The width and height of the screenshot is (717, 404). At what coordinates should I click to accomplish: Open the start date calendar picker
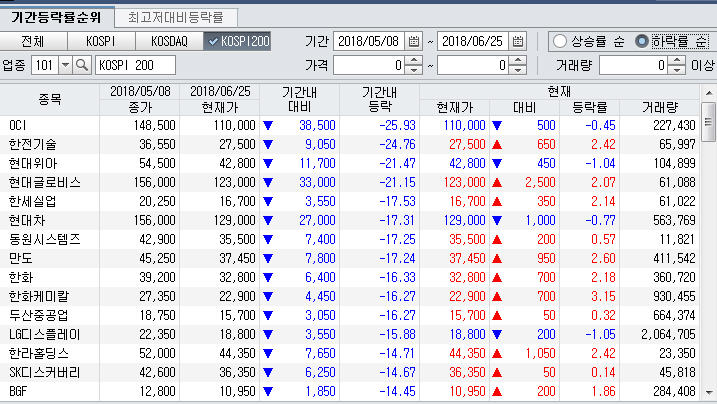coord(414,42)
